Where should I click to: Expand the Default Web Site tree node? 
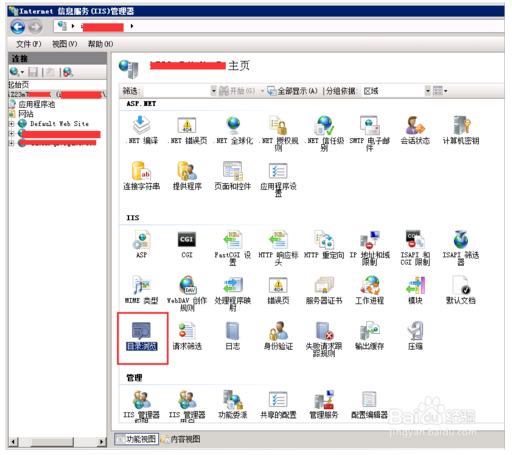pos(11,124)
